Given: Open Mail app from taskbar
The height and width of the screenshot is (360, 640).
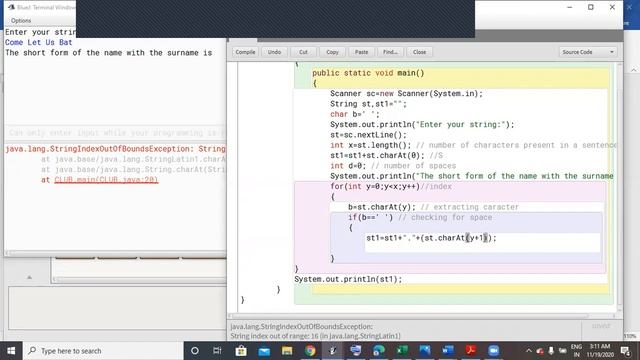Looking at the screenshot, I should (x=264, y=351).
